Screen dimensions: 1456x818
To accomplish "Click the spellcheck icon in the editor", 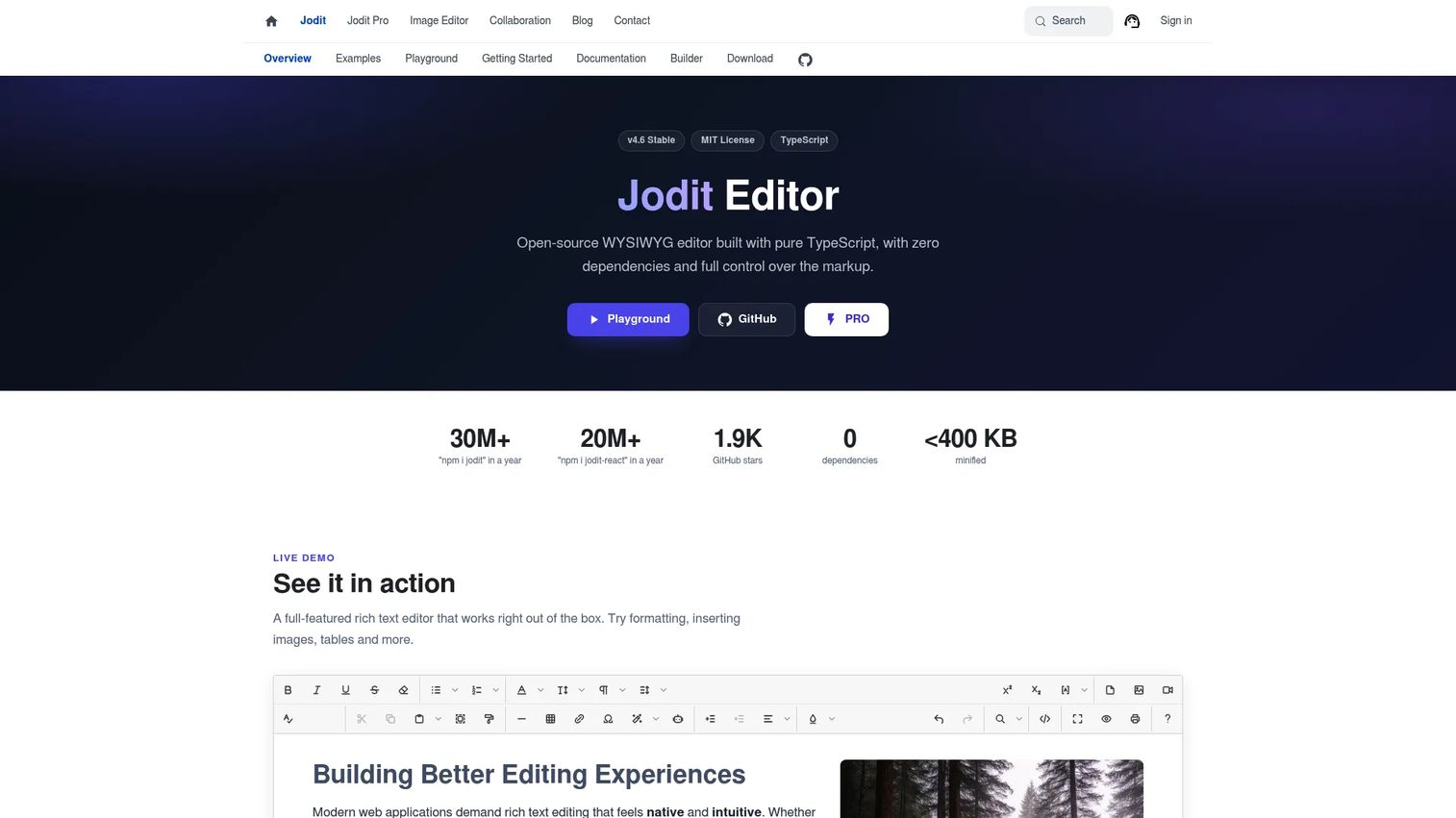I will point(288,719).
